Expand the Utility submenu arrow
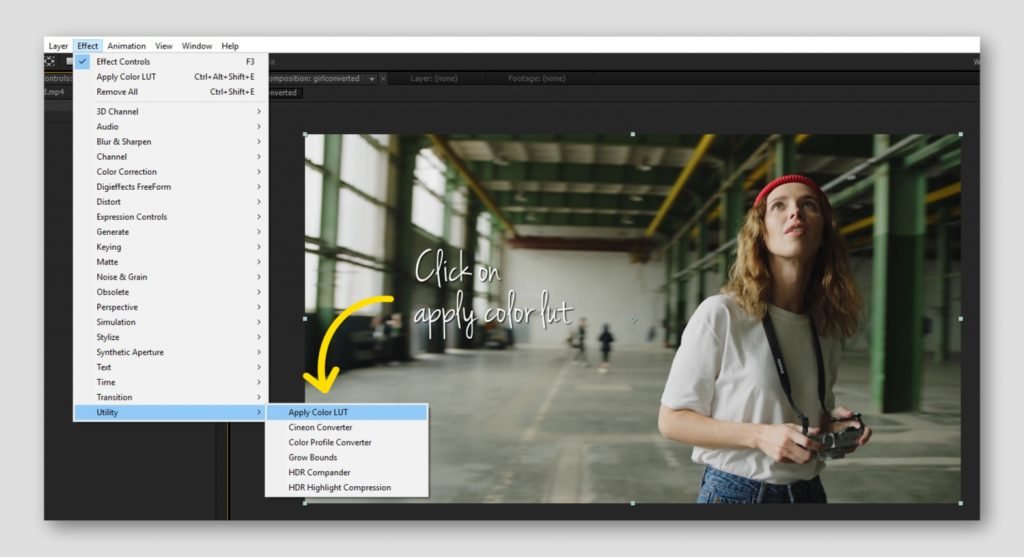The height and width of the screenshot is (557, 1024). (x=259, y=412)
